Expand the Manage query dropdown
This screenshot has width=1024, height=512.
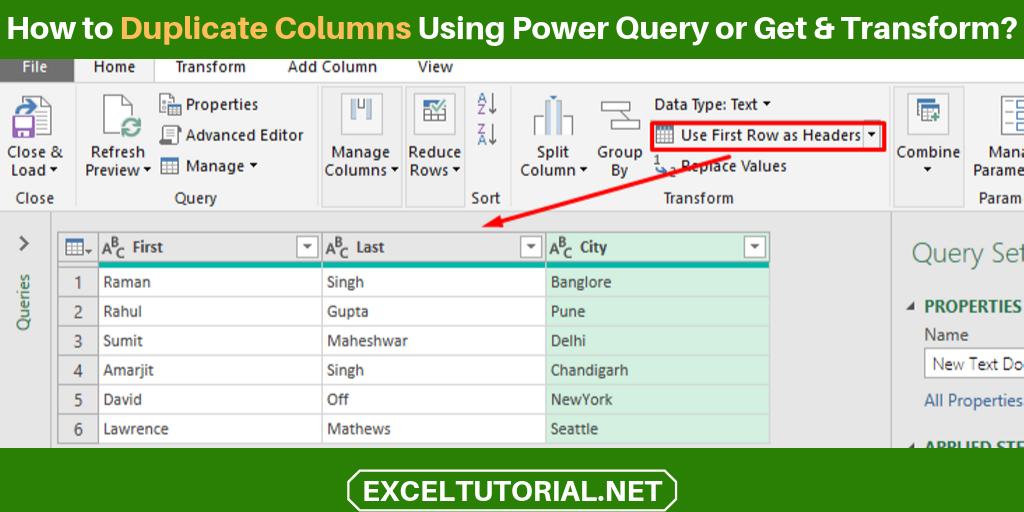tap(253, 166)
